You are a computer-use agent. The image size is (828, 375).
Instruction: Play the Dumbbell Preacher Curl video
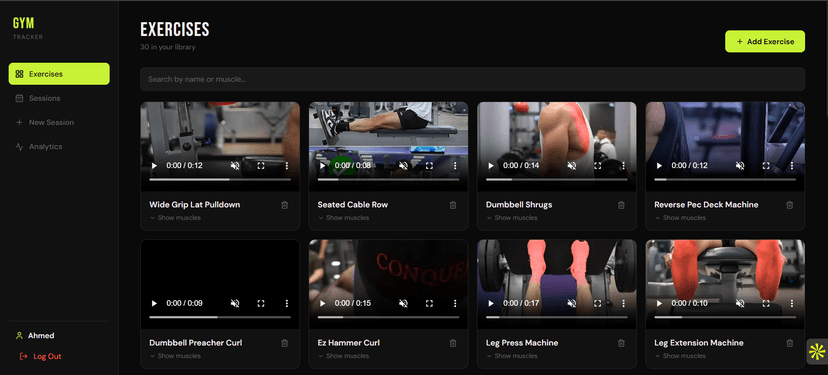pos(154,304)
